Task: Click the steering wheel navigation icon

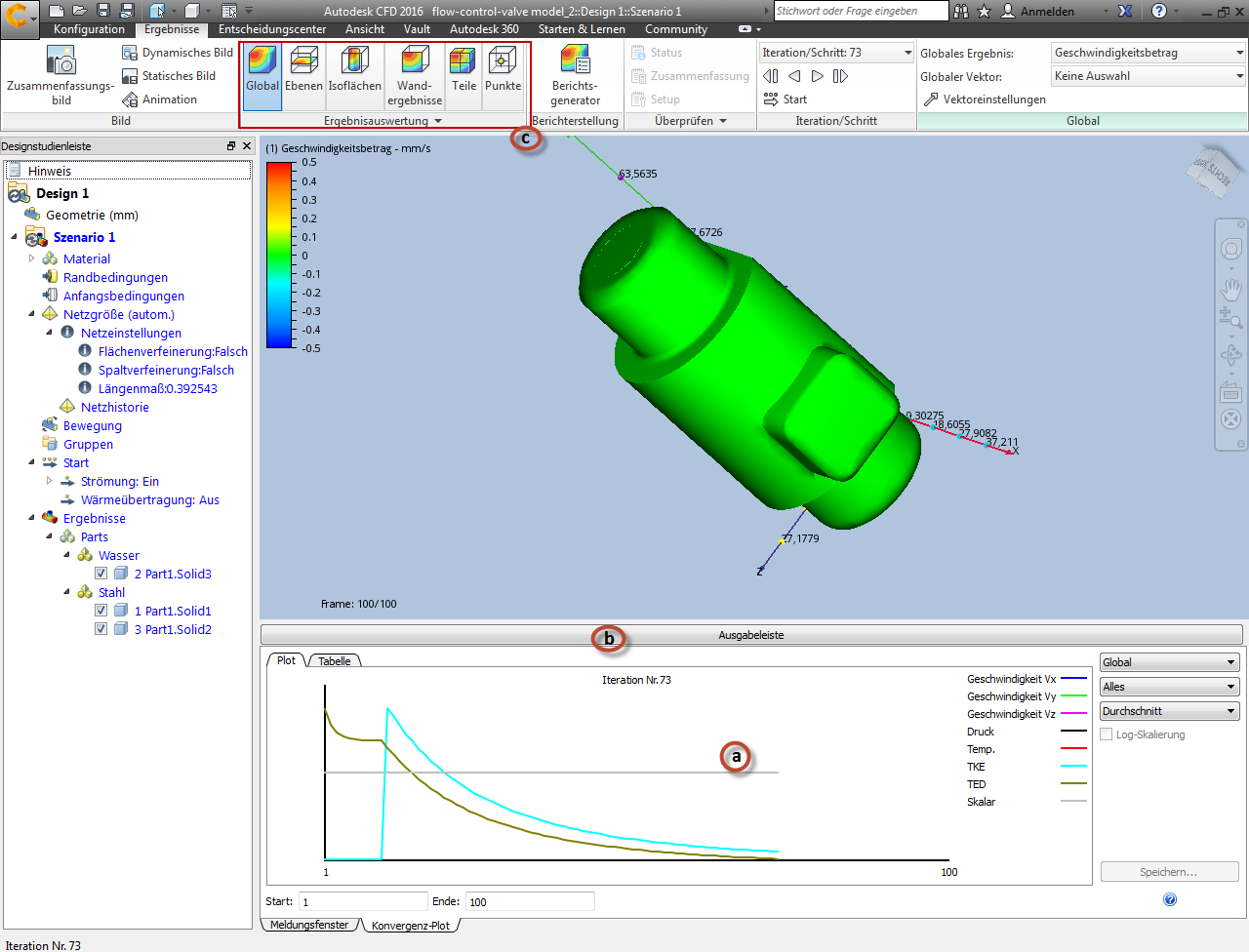Action: tap(1231, 250)
